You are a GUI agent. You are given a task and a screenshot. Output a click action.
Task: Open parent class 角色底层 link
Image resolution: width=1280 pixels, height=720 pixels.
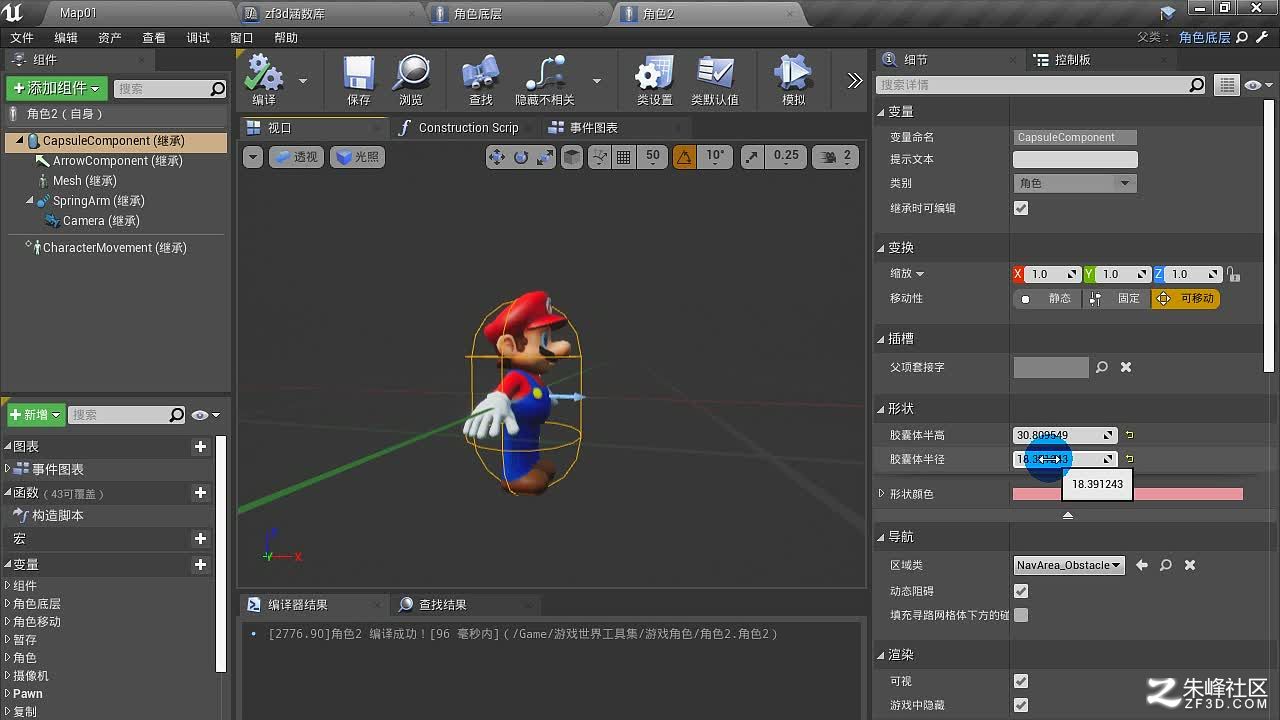(x=1204, y=38)
